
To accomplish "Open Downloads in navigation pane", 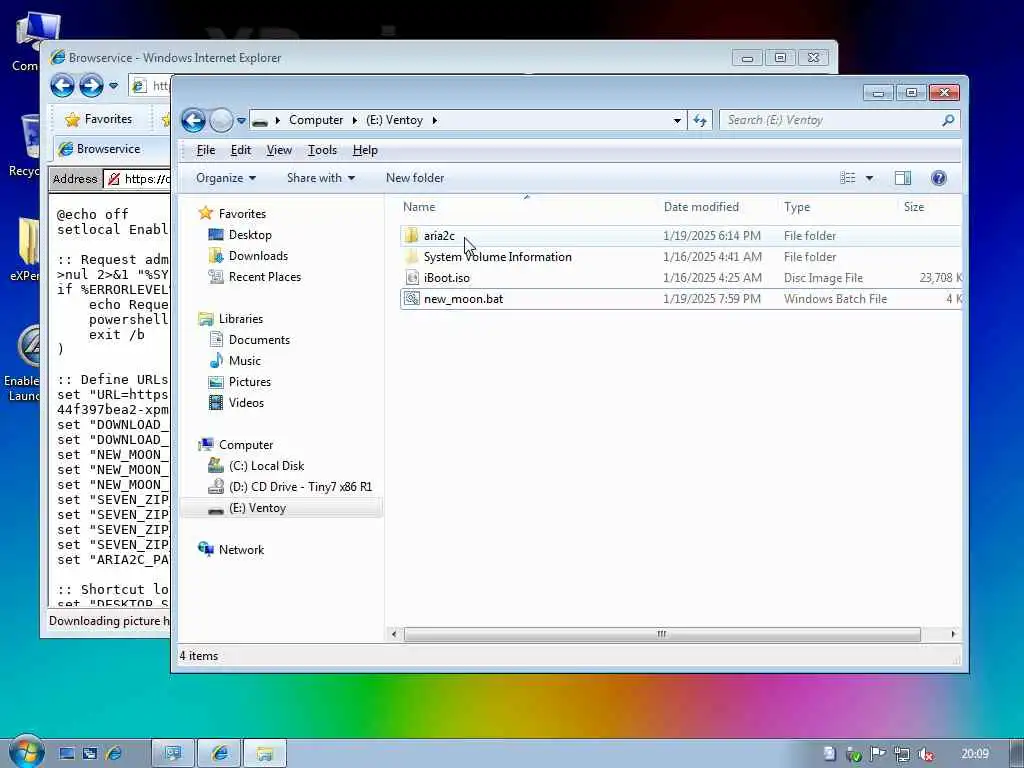I will click(258, 255).
